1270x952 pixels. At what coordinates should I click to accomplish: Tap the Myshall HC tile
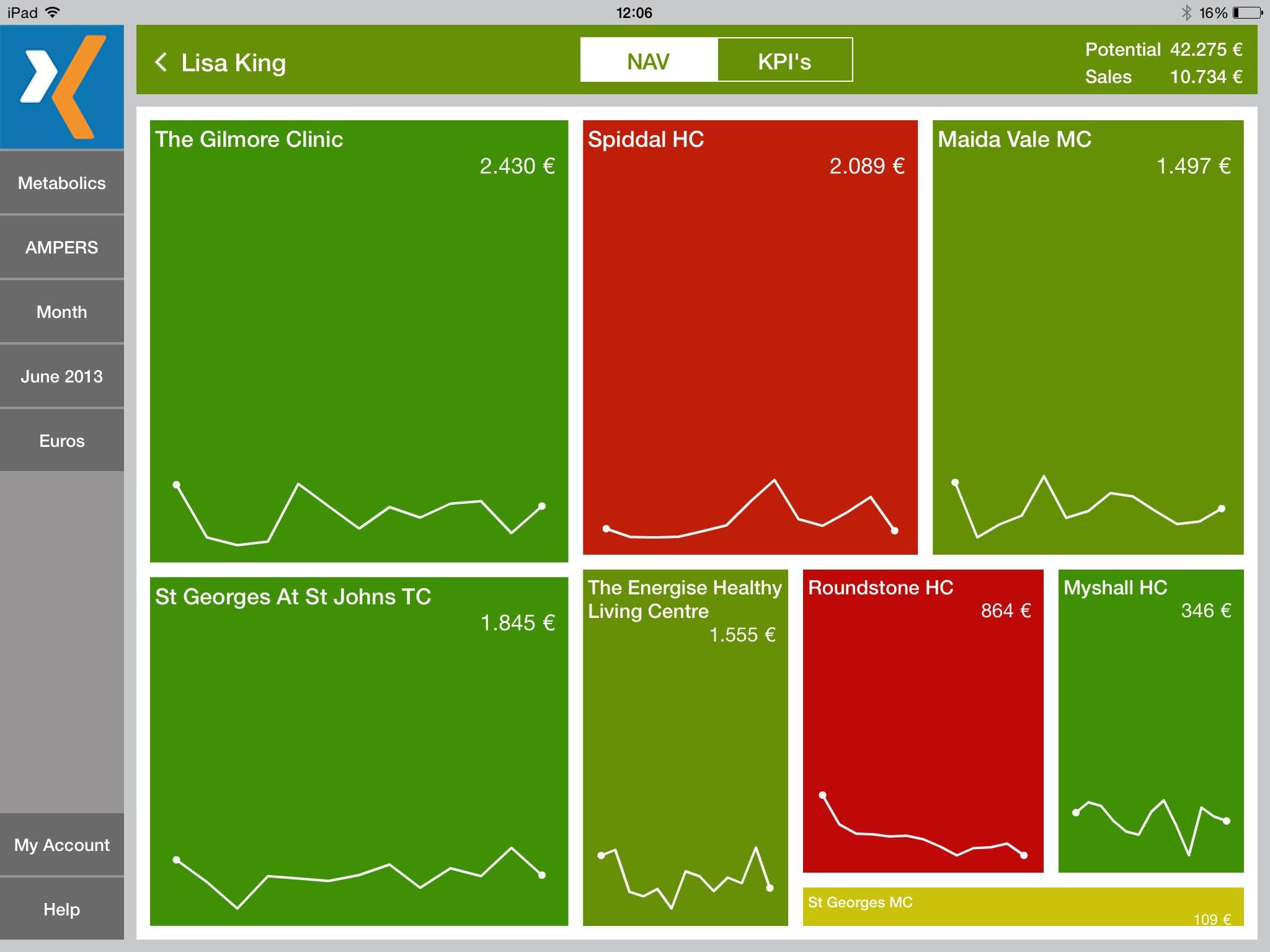tap(1150, 721)
